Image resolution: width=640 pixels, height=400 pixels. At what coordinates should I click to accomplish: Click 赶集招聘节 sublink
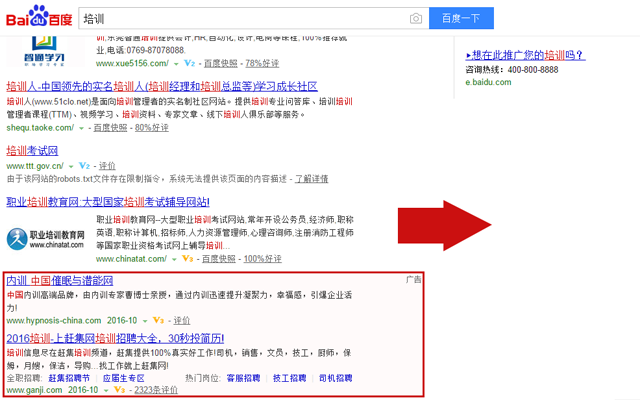pos(69,378)
